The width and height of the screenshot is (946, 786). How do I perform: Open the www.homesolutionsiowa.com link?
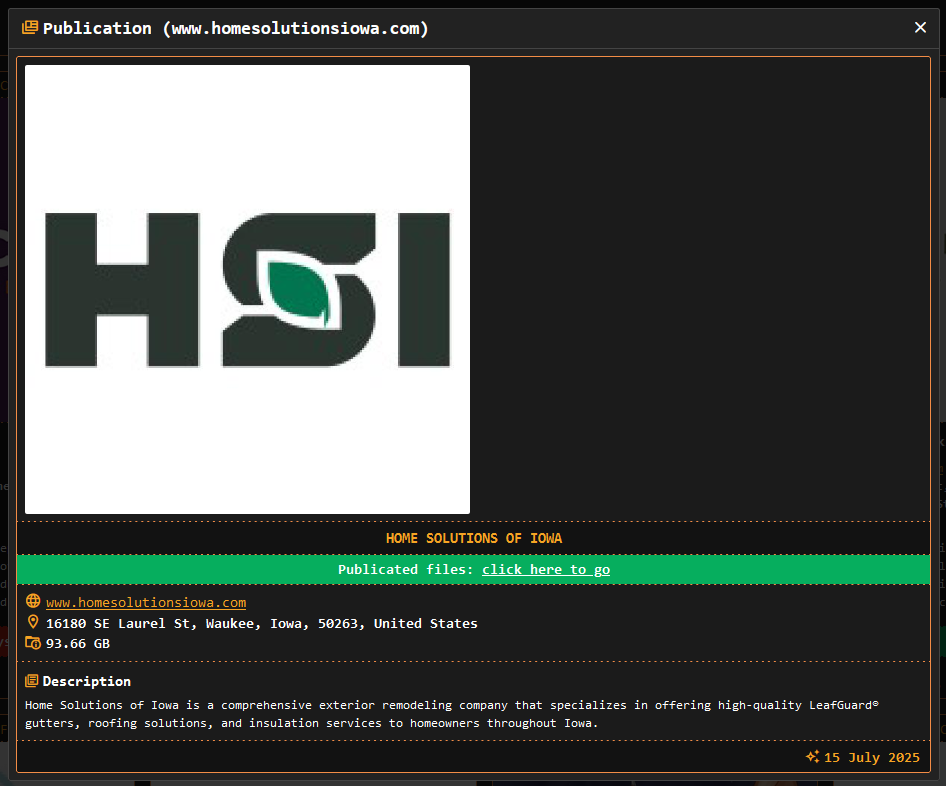click(146, 602)
